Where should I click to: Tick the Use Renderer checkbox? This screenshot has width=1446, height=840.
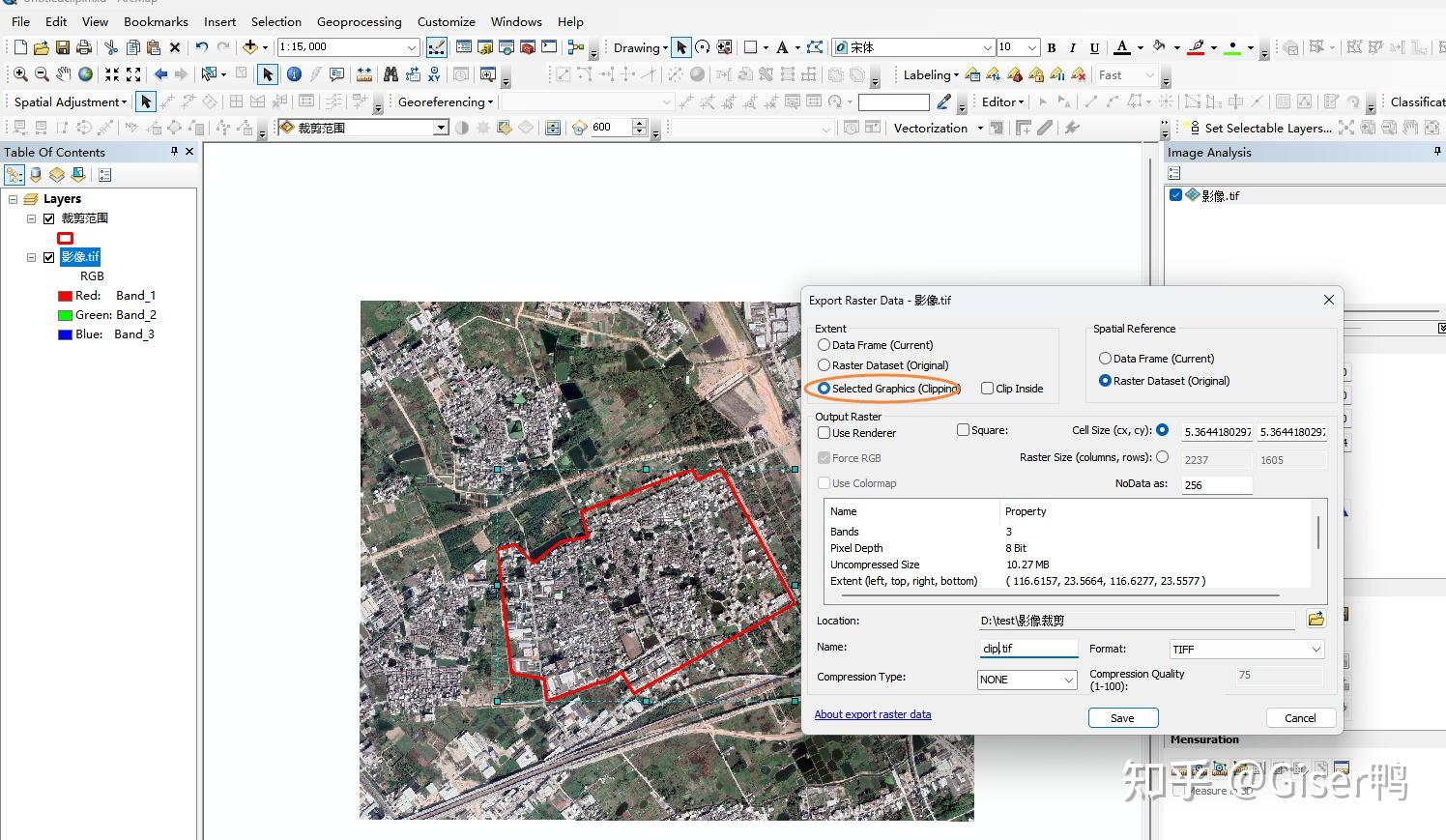(824, 433)
